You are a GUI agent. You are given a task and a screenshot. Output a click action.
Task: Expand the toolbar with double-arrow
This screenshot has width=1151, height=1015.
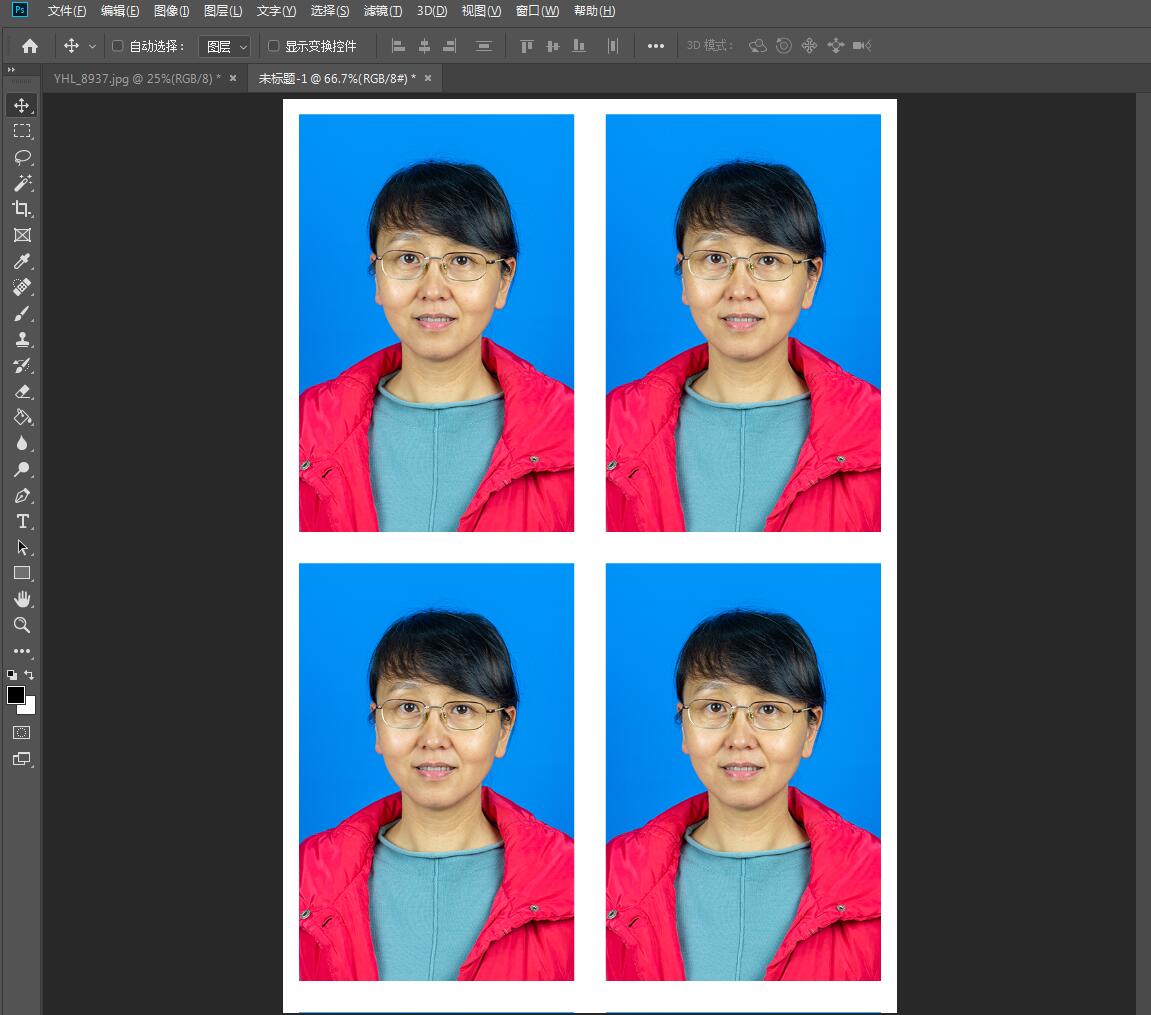tap(11, 69)
